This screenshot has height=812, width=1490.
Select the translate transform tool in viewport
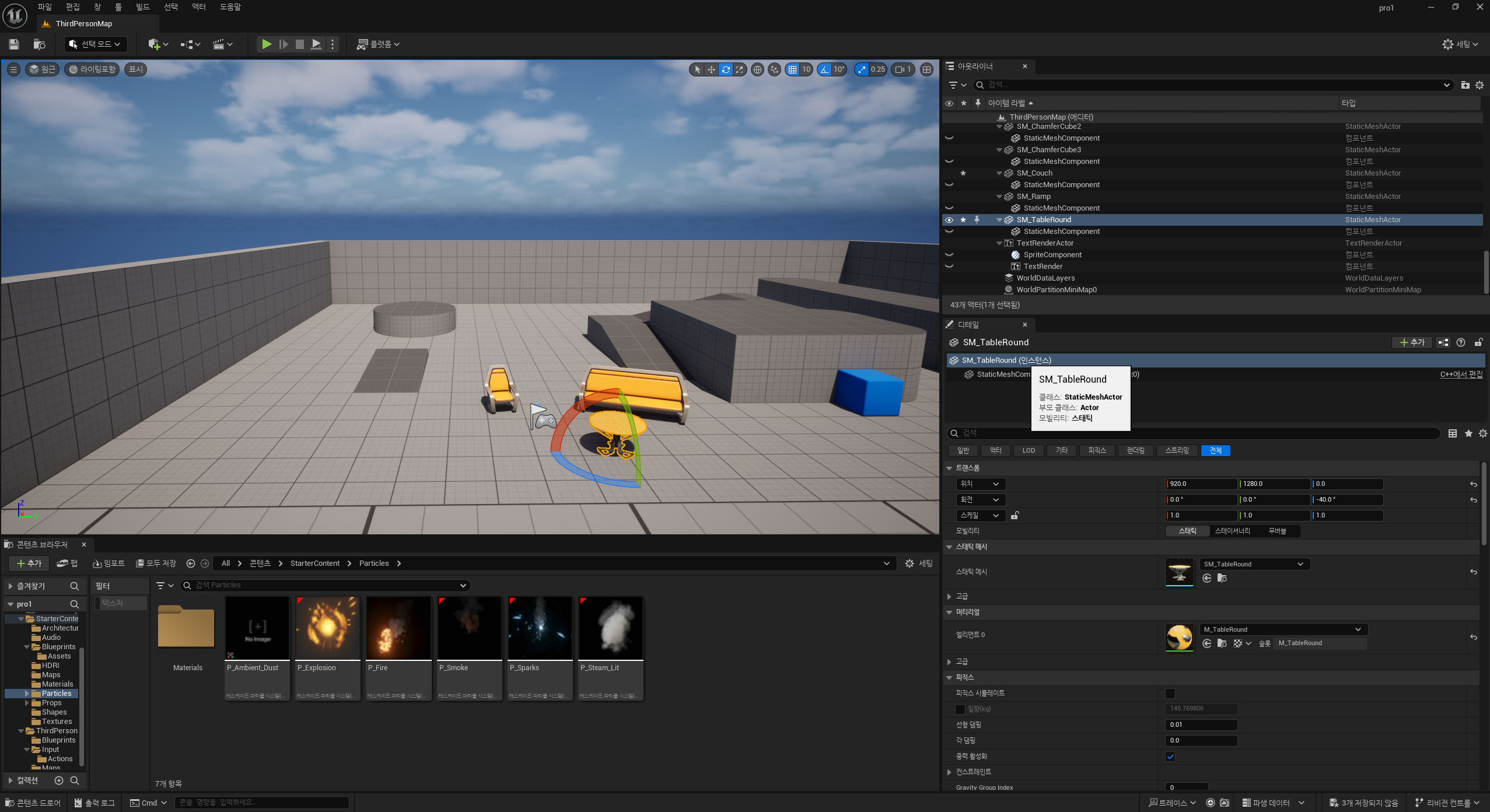tap(711, 69)
